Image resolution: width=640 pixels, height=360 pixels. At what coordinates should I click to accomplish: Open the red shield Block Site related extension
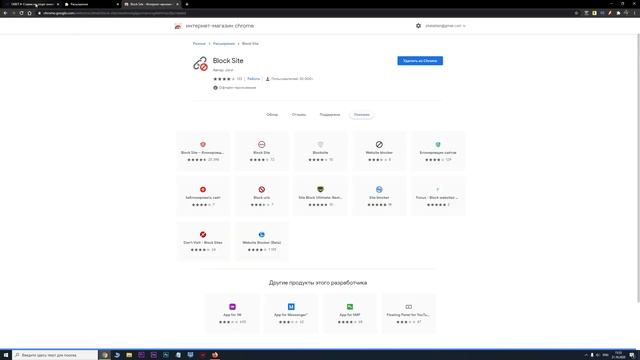(203, 151)
